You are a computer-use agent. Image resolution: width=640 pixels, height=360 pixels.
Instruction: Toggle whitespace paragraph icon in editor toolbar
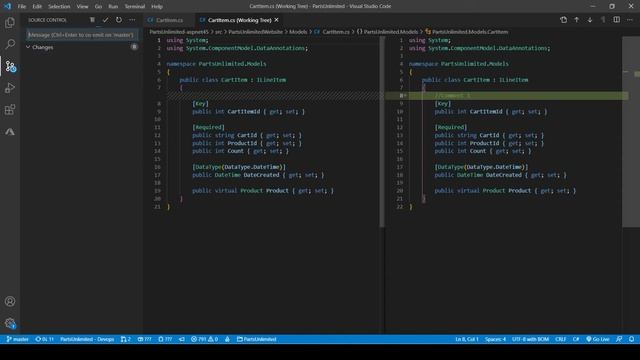(603, 20)
